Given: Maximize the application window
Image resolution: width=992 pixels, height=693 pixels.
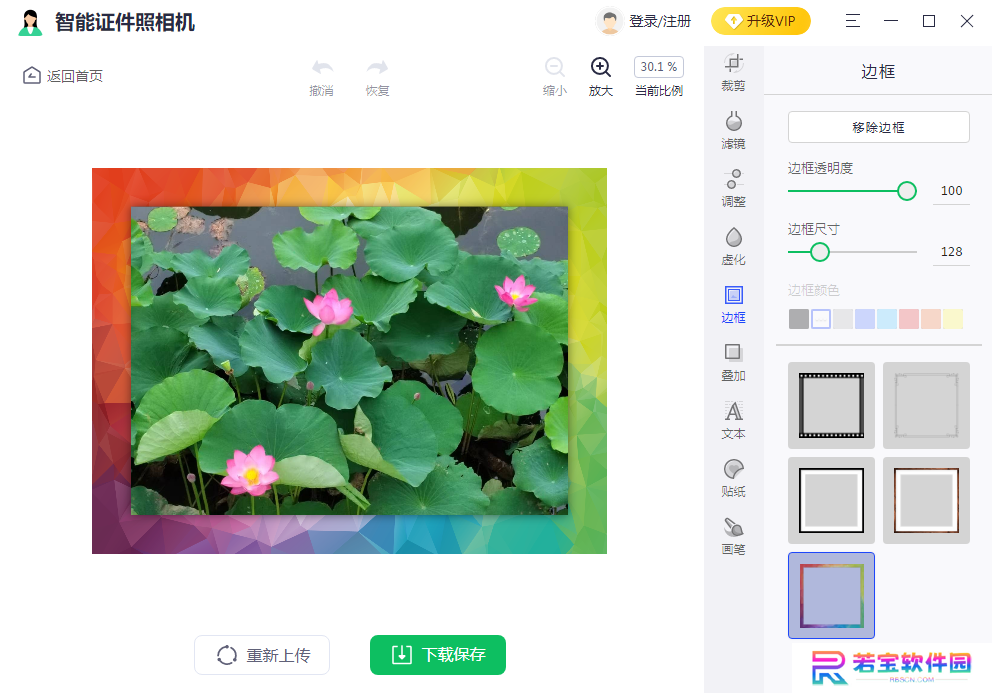Looking at the screenshot, I should (929, 22).
